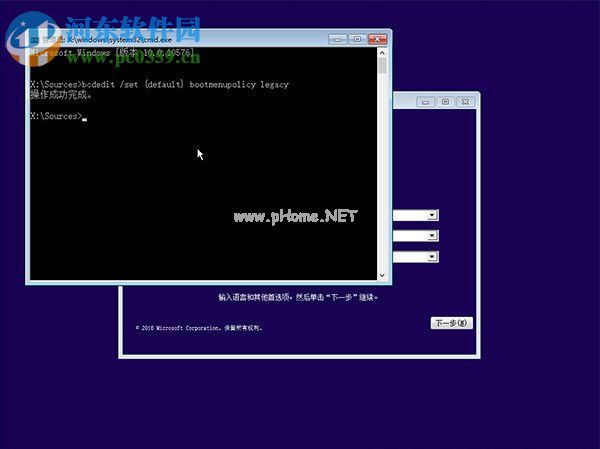The width and height of the screenshot is (600, 449).
Task: Open the third setup dropdown list
Action: tap(432, 257)
